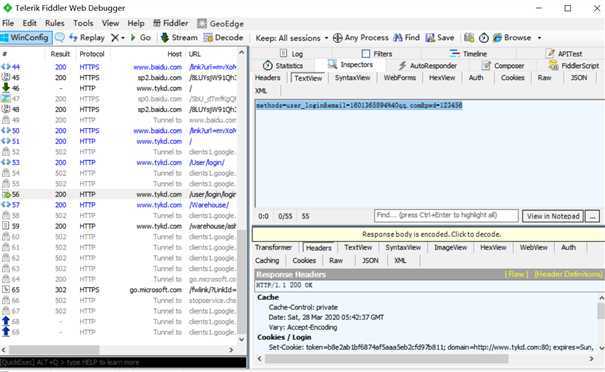Click the Result column header
This screenshot has height=372, width=605.
point(60,54)
